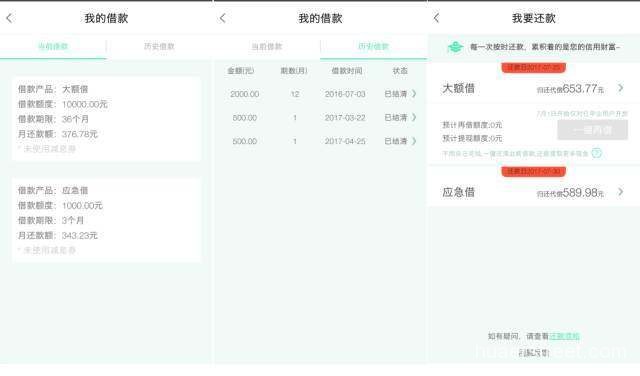This screenshot has height=376, width=640.
Task: Open 大额借 repayment details via its chevron
Action: click(x=620, y=88)
